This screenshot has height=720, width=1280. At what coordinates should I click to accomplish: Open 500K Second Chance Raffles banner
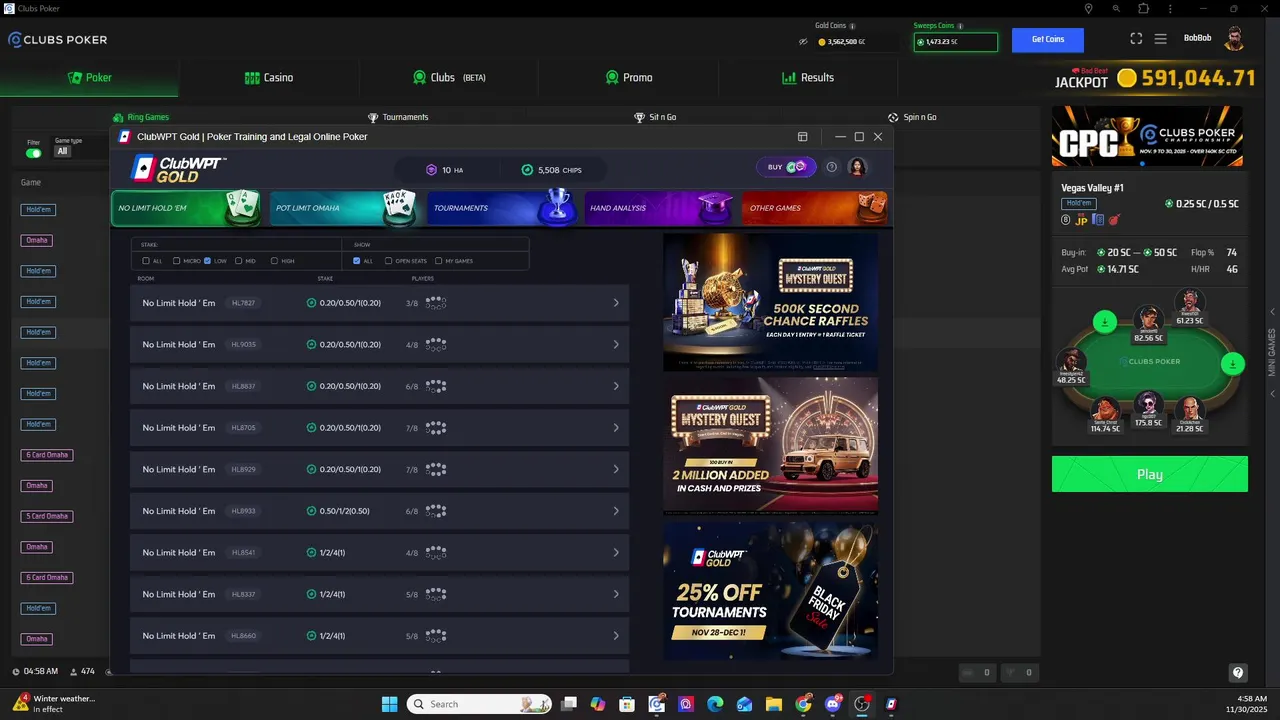coord(771,302)
